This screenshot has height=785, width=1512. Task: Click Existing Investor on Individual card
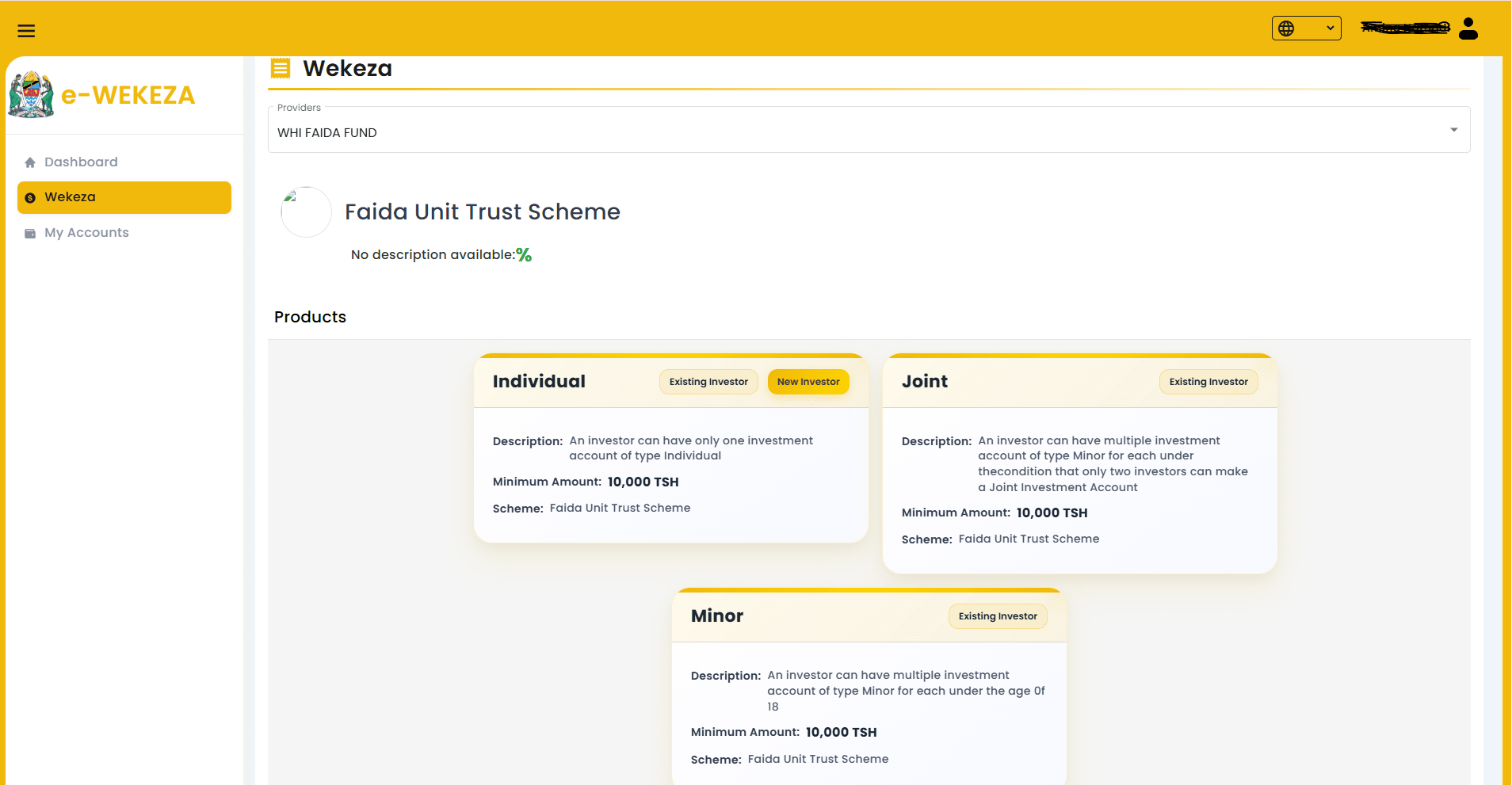click(x=708, y=382)
